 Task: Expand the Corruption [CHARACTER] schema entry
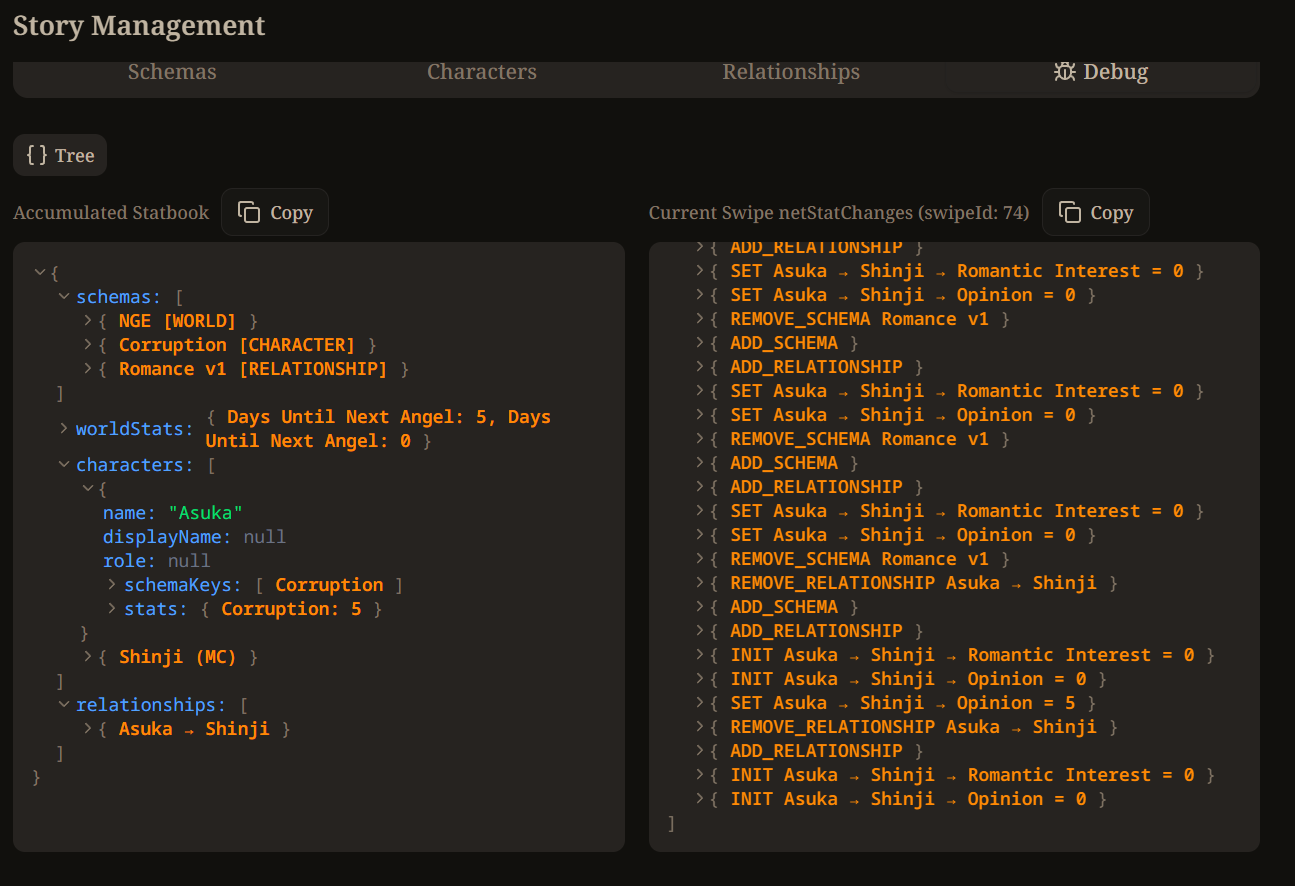(x=90, y=345)
